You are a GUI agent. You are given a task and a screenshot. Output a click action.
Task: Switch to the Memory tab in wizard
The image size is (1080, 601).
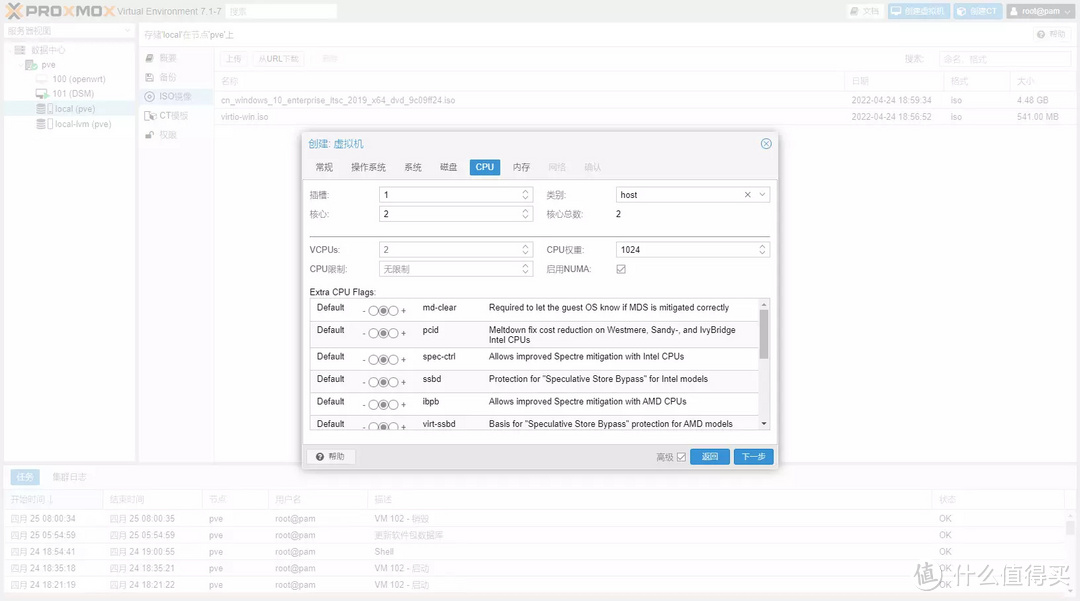click(x=521, y=167)
